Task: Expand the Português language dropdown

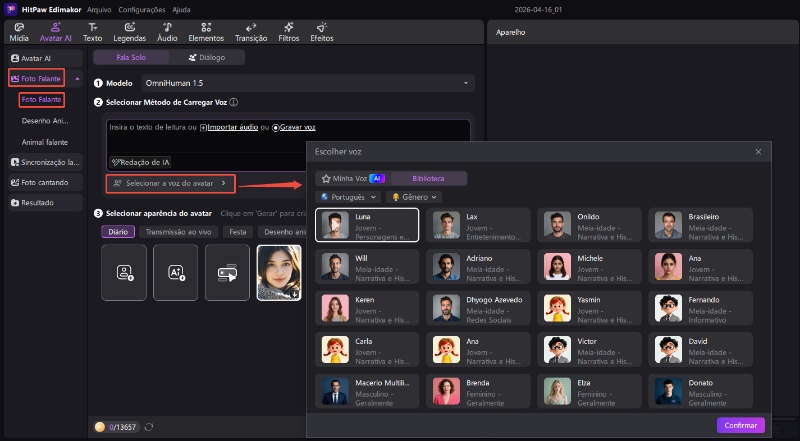Action: (348, 197)
